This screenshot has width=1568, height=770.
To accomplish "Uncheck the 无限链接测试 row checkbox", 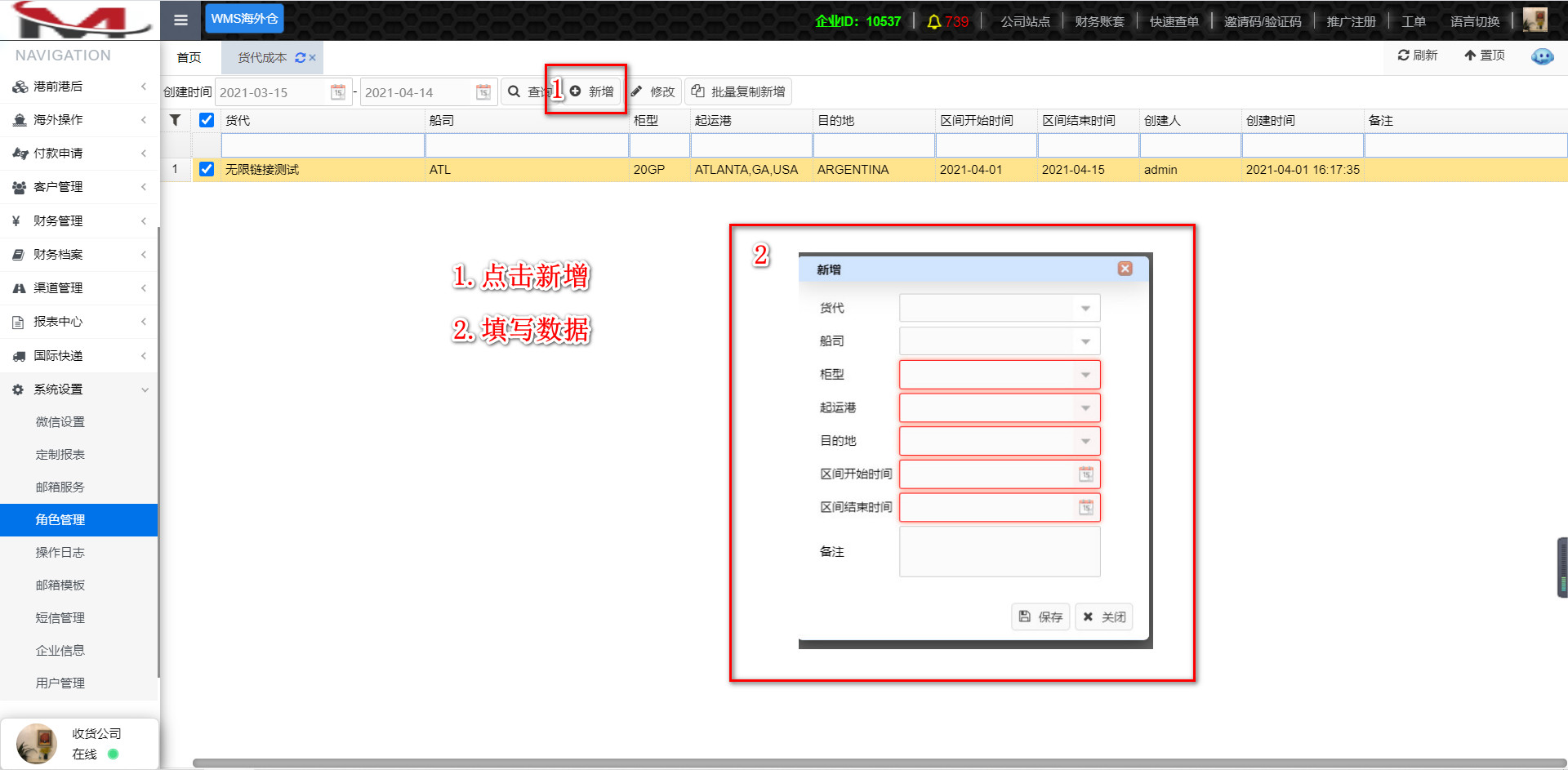I will coord(207,169).
